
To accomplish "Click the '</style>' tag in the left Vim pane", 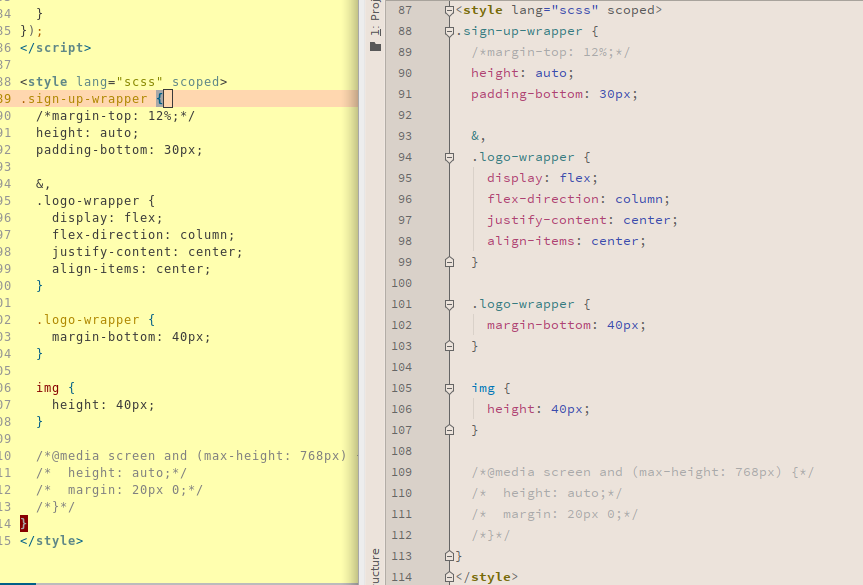I will point(52,540).
